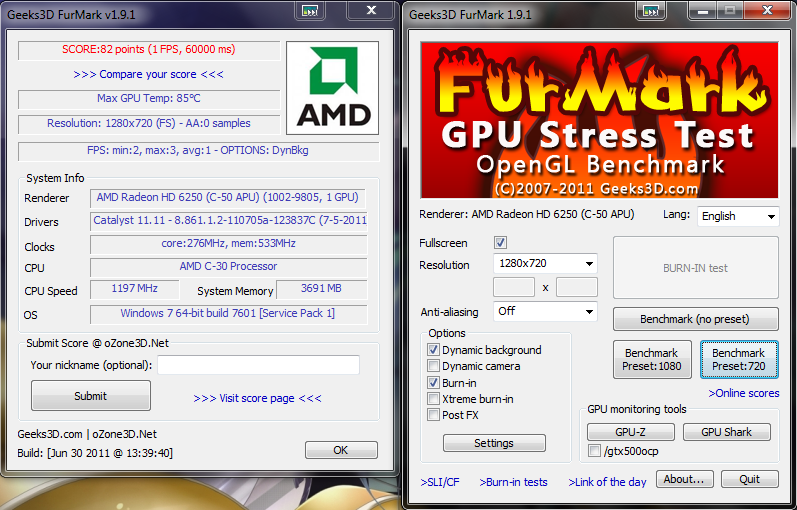Screen dimensions: 797x510
Task: Open the Burn-in tests link
Action: coord(513,482)
